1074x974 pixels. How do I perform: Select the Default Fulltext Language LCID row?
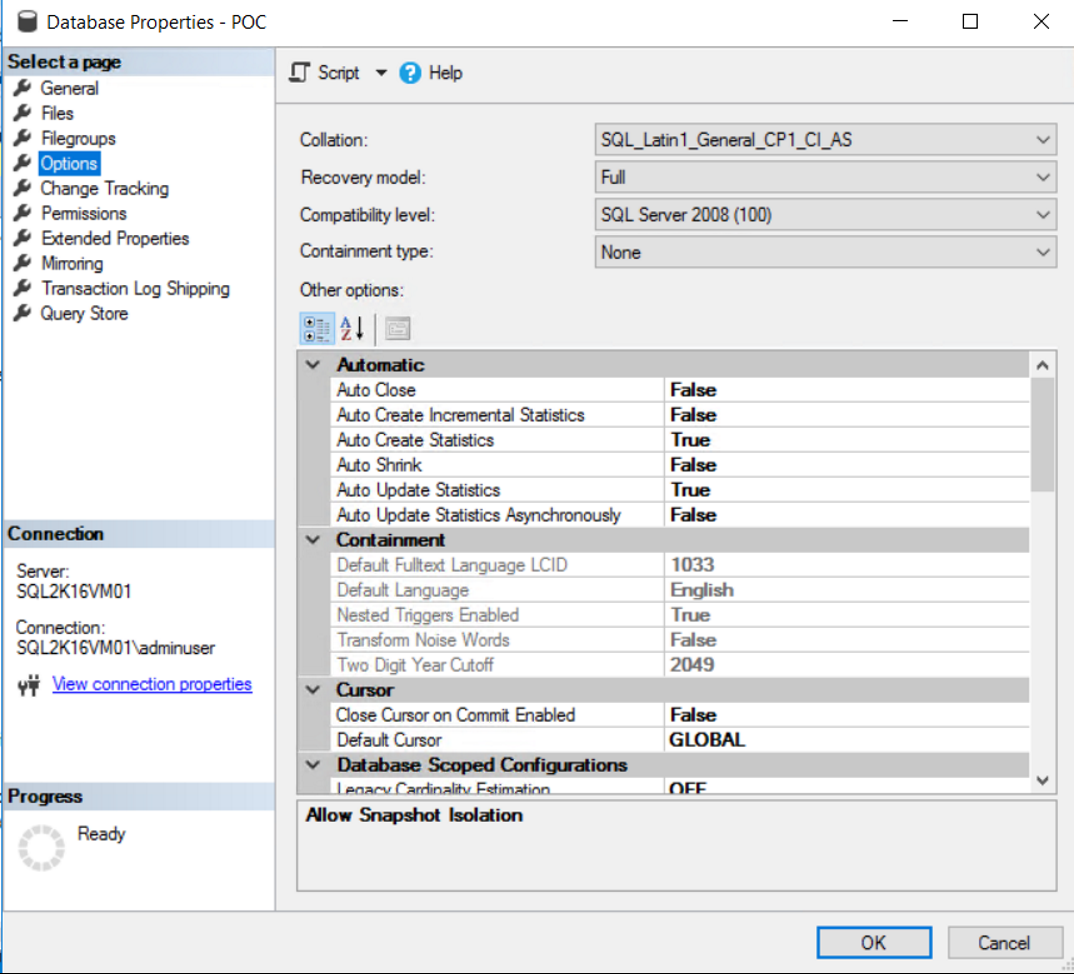[x=679, y=565]
